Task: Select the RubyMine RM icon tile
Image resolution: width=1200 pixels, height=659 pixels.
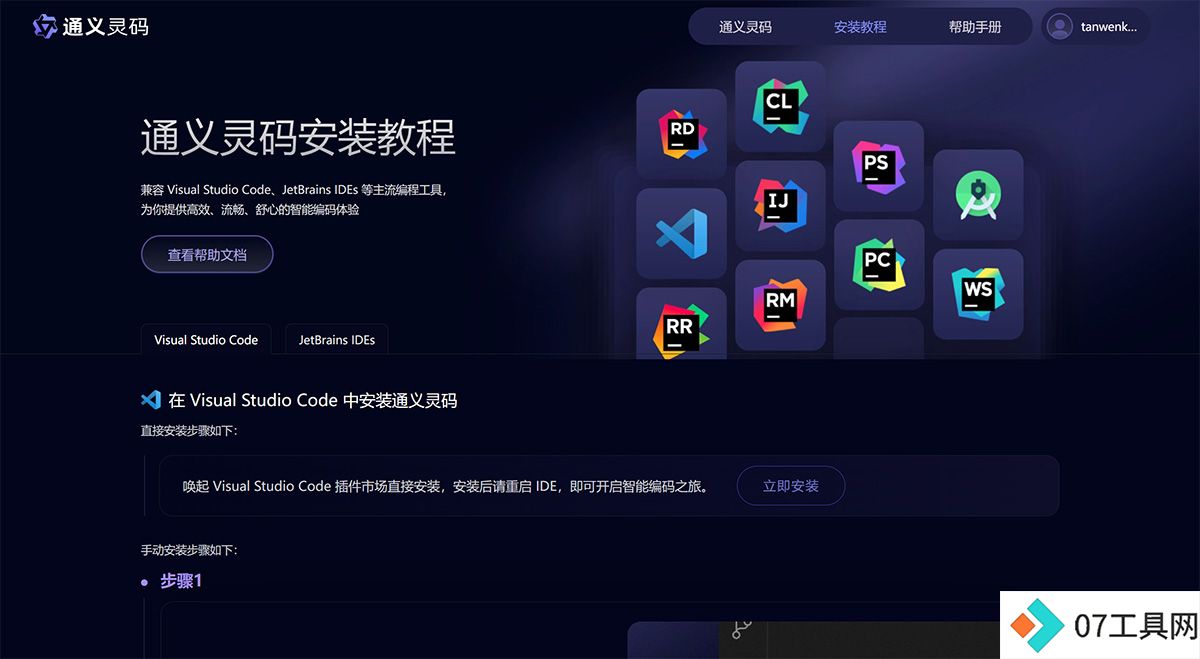Action: click(x=780, y=305)
